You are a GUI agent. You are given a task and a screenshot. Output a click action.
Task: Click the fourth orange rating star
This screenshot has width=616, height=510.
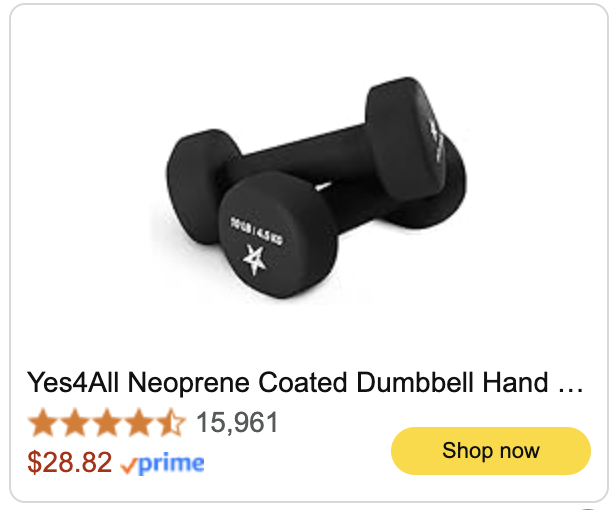pos(139,422)
